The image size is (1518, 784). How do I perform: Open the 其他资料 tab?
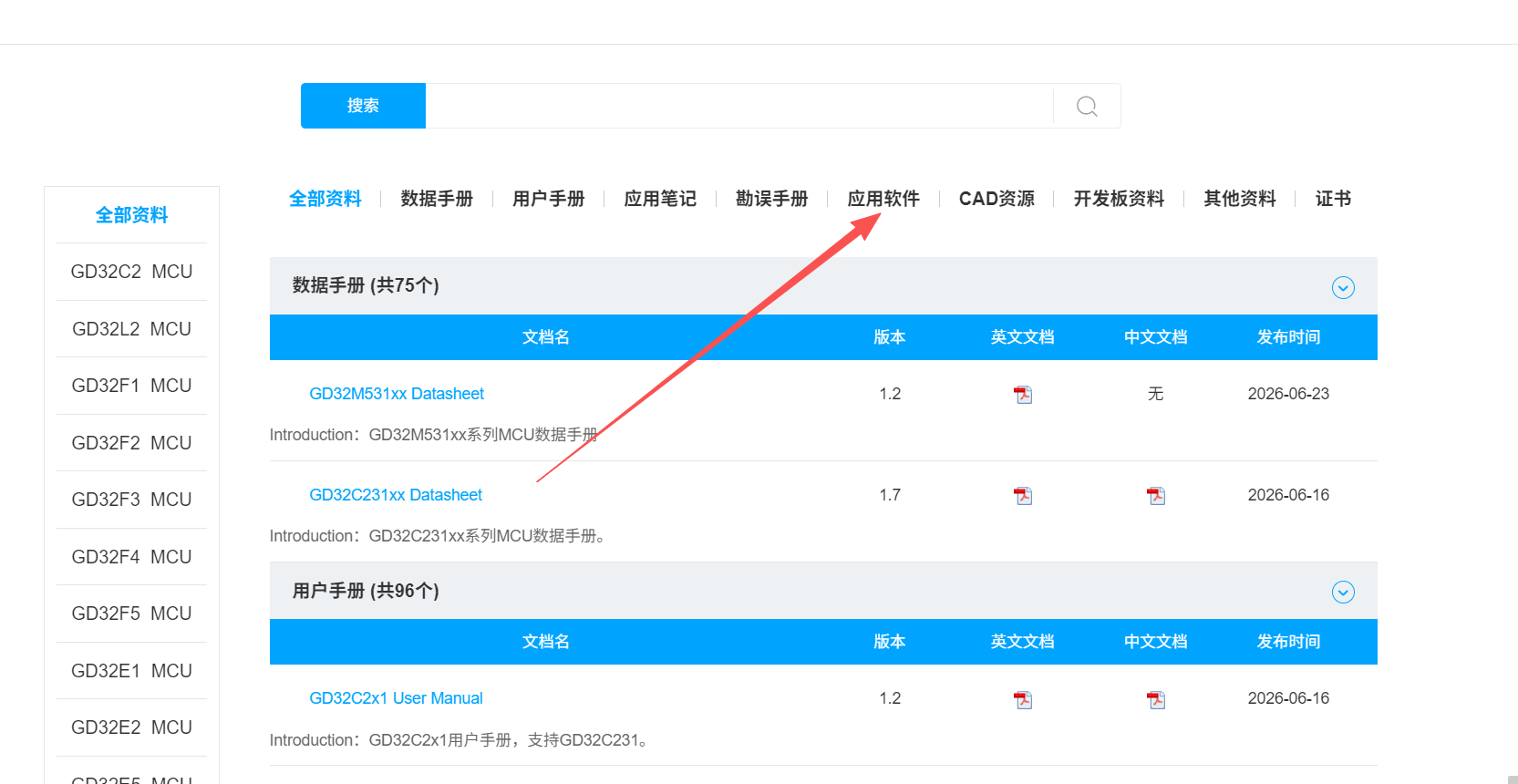point(1240,199)
